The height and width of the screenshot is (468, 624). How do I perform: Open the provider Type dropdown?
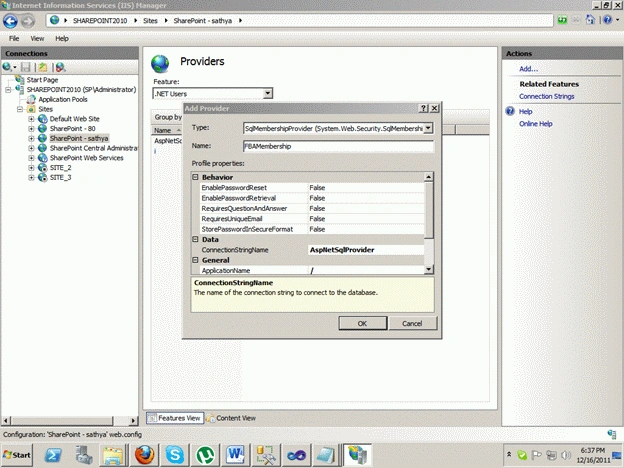tap(428, 128)
